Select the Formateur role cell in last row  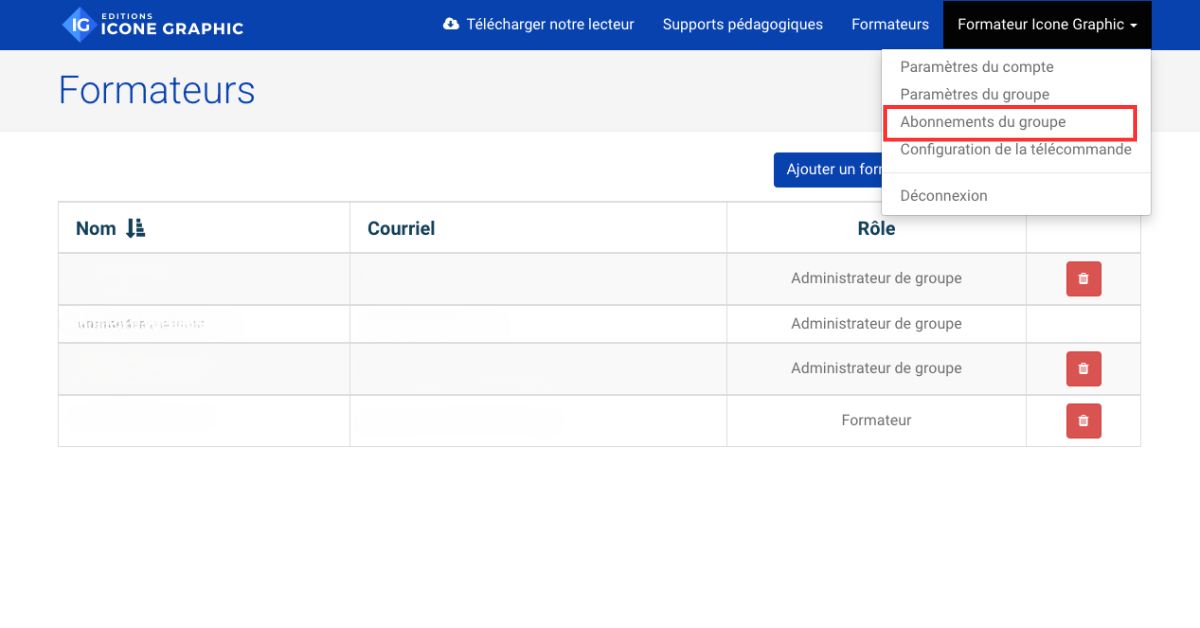[x=876, y=421]
